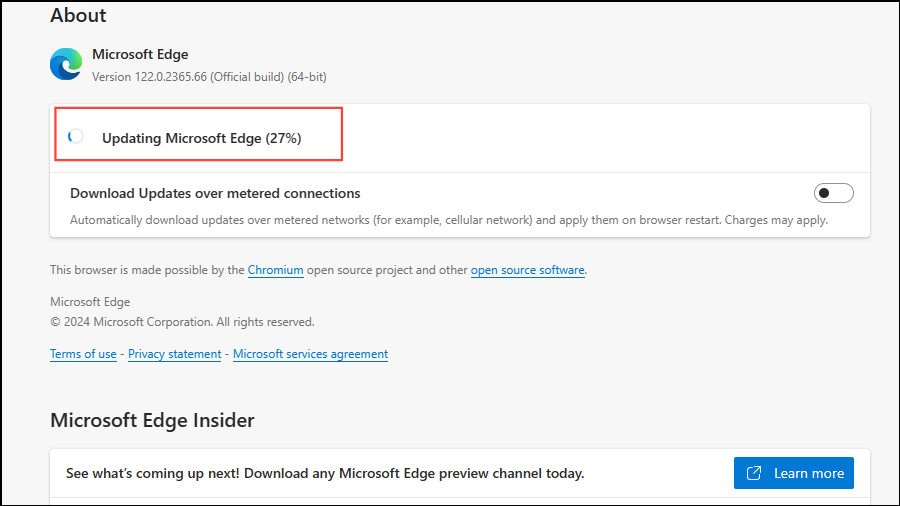Click the Download Updates over metered connections label

215,193
